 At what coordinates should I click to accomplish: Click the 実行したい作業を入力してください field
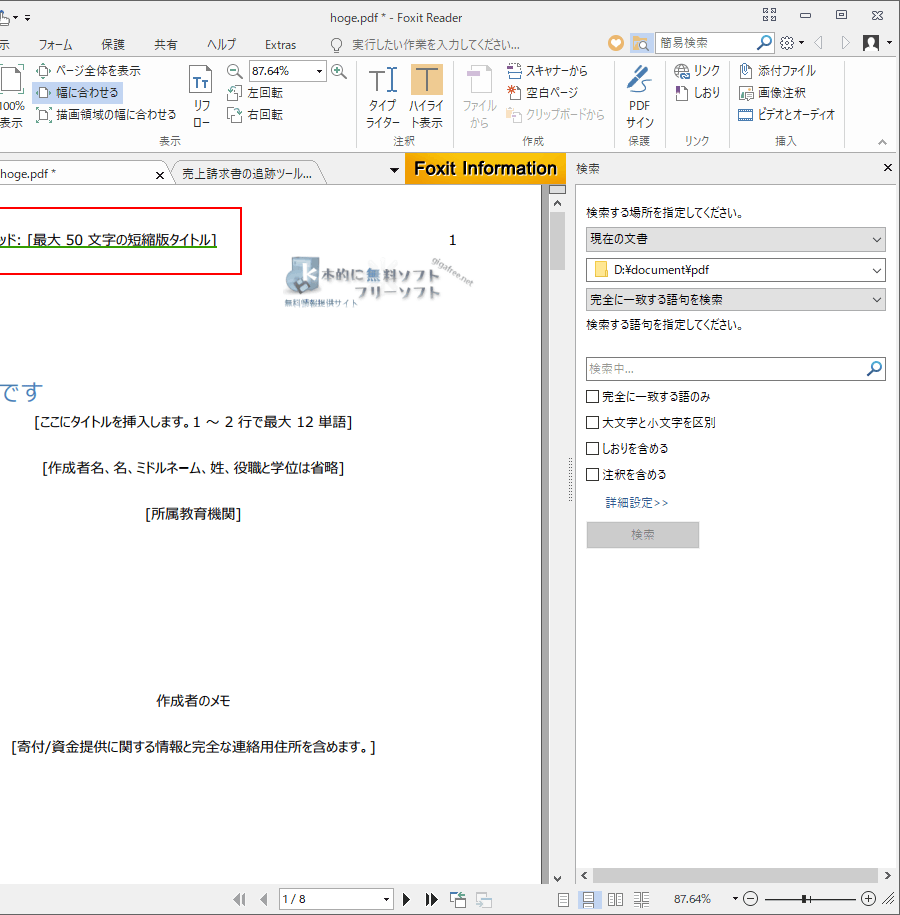tap(435, 45)
